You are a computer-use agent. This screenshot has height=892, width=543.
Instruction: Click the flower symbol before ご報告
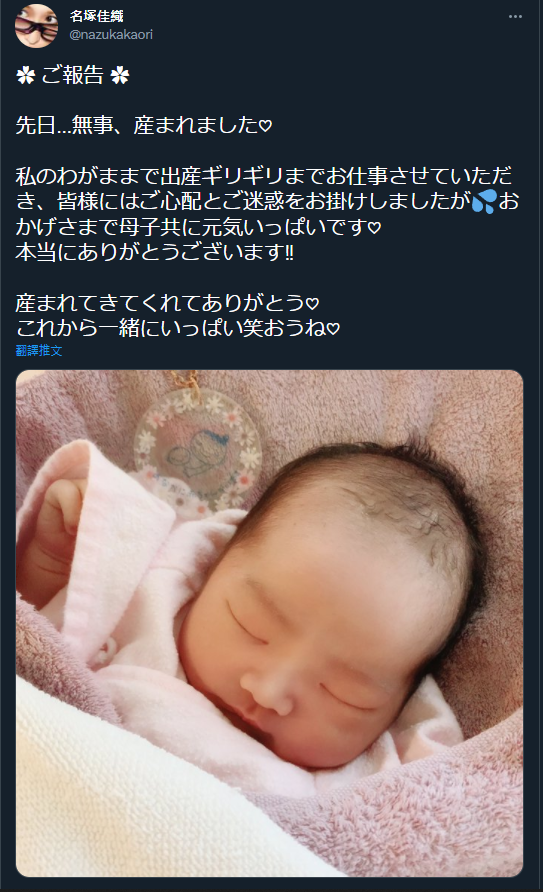[x=26, y=75]
